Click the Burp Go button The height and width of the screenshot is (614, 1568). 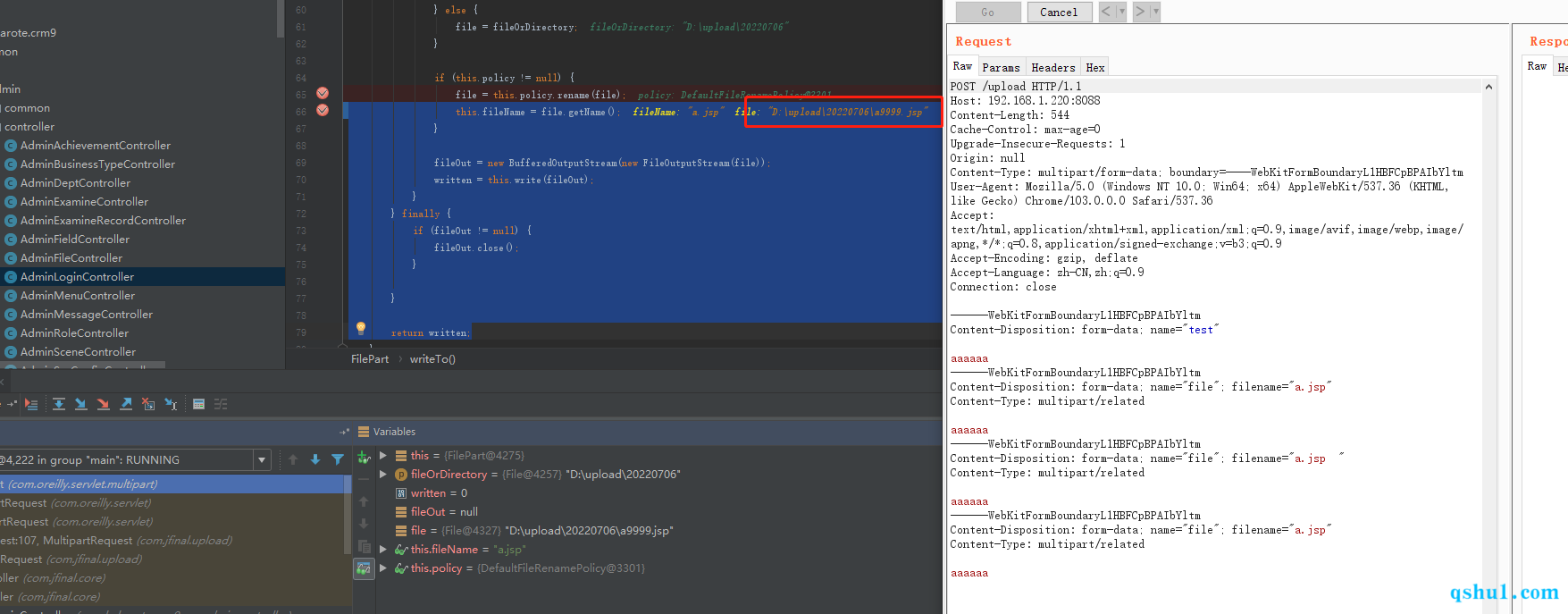987,12
